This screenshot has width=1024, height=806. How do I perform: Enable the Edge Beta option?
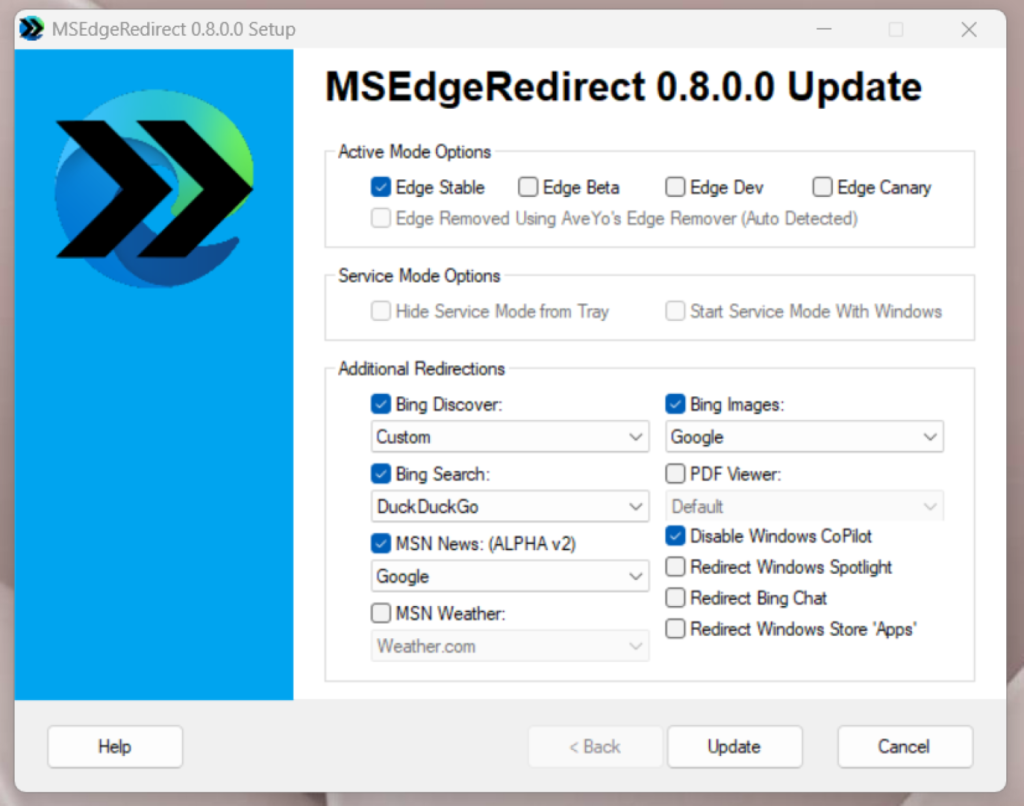point(528,187)
